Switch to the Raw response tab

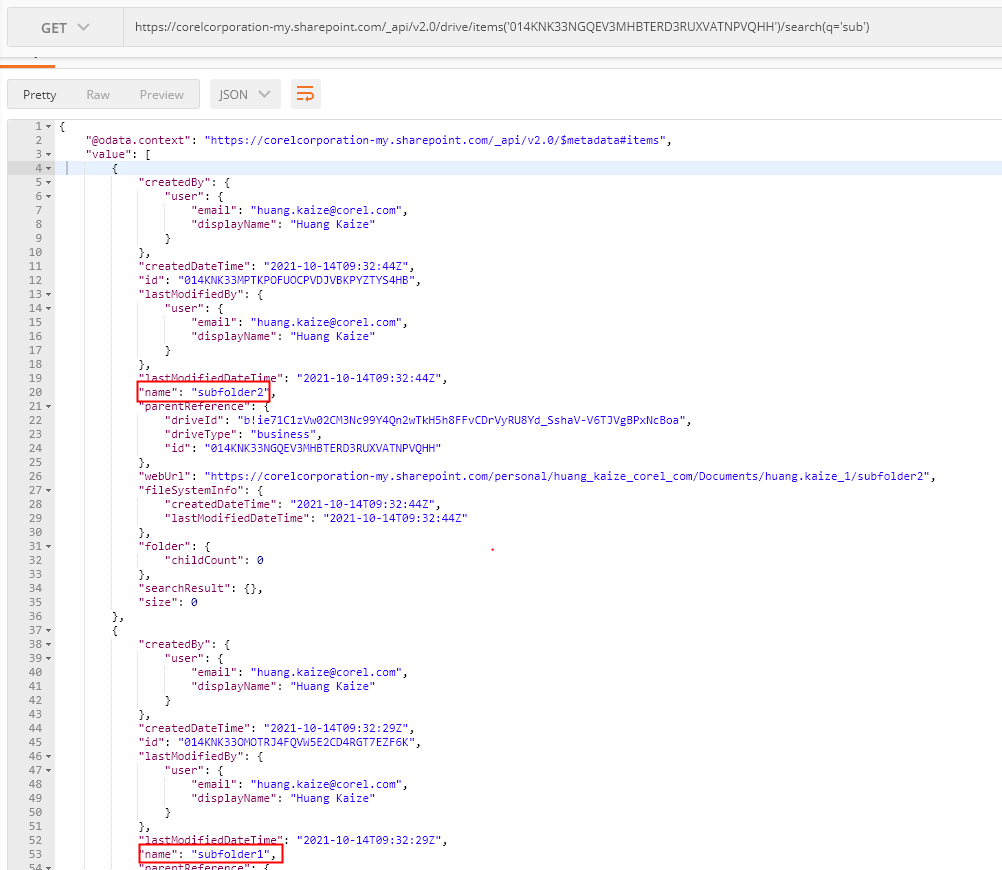click(97, 93)
